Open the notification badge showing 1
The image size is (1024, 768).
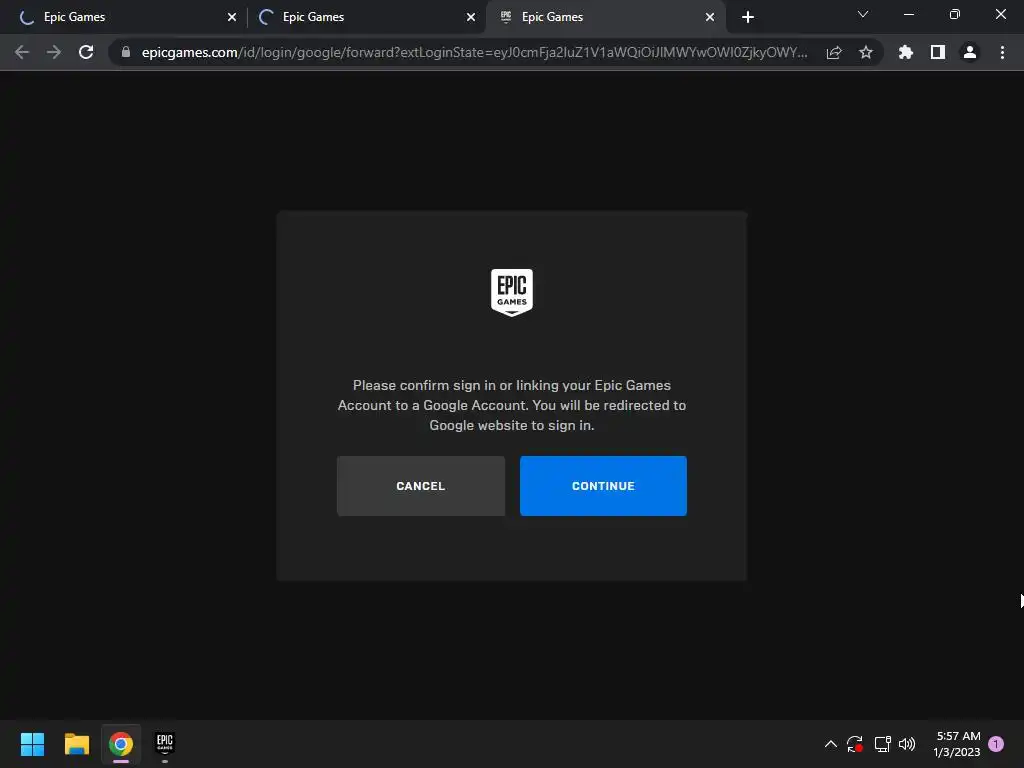996,744
